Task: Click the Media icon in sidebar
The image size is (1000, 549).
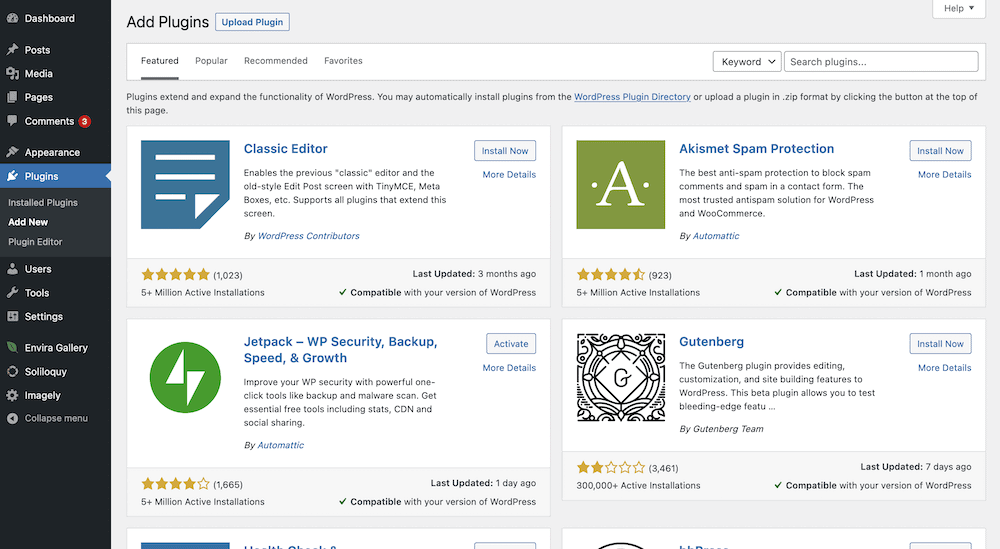Action: coord(12,73)
